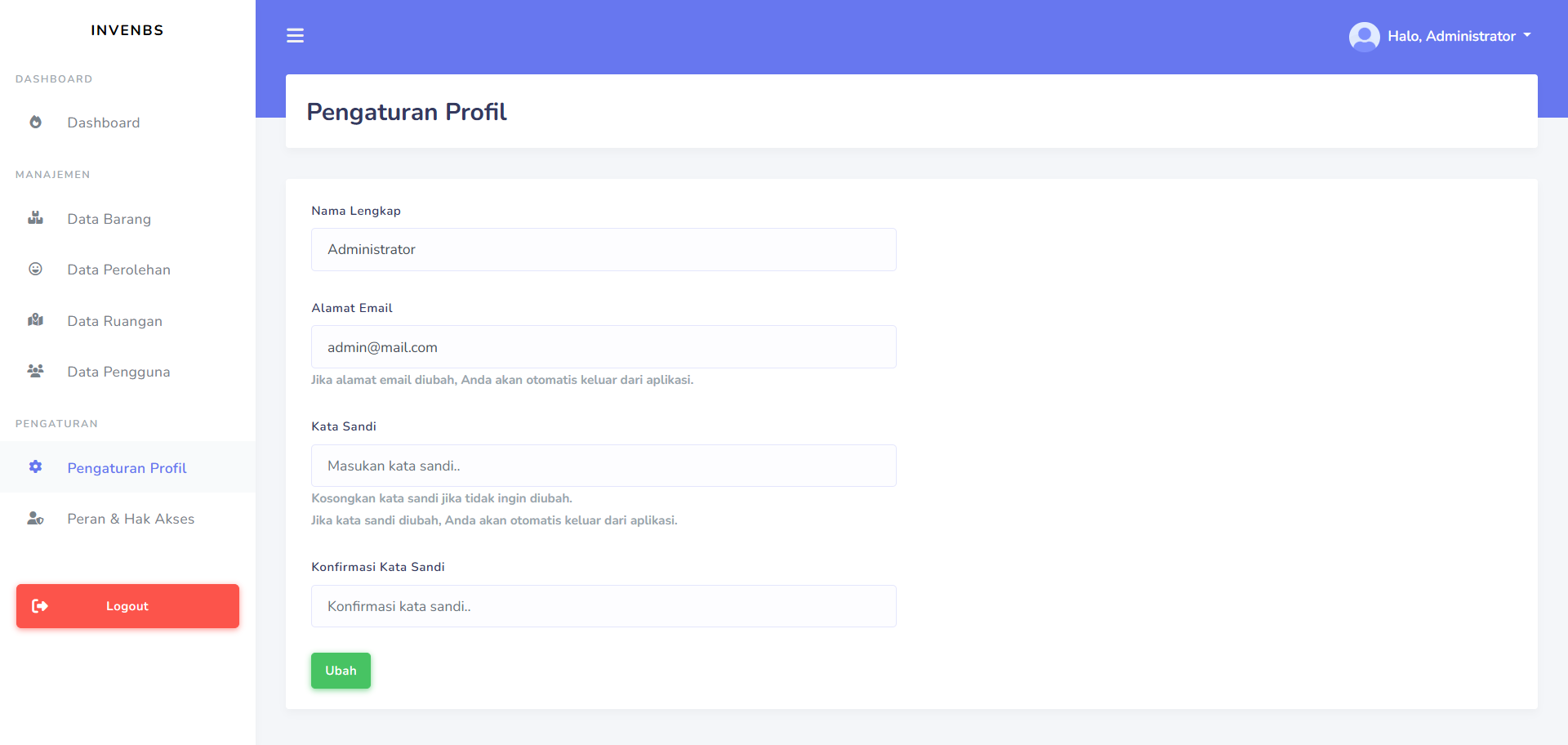Toggle the sidebar with the hamburger icon
Viewport: 1568px width, 745px height.
coord(295,35)
